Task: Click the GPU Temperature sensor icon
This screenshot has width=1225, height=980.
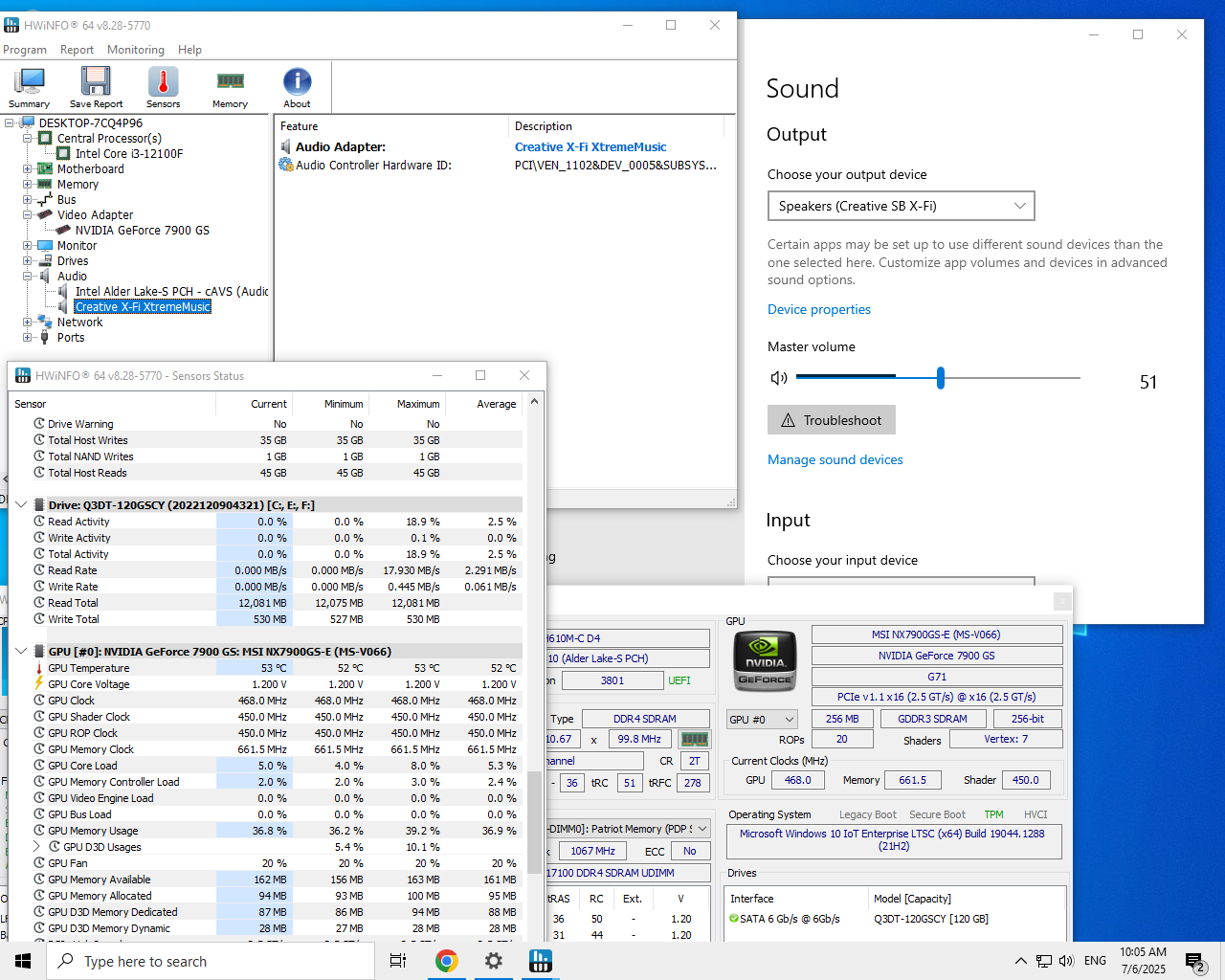Action: [x=39, y=668]
